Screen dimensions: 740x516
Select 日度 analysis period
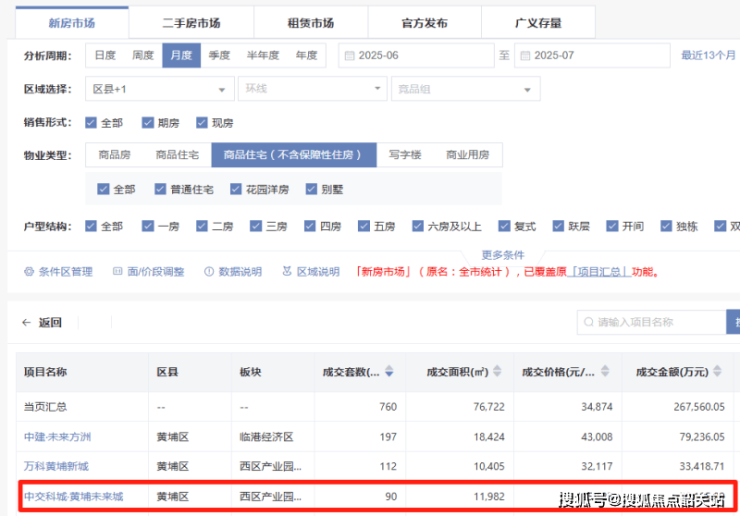click(105, 55)
